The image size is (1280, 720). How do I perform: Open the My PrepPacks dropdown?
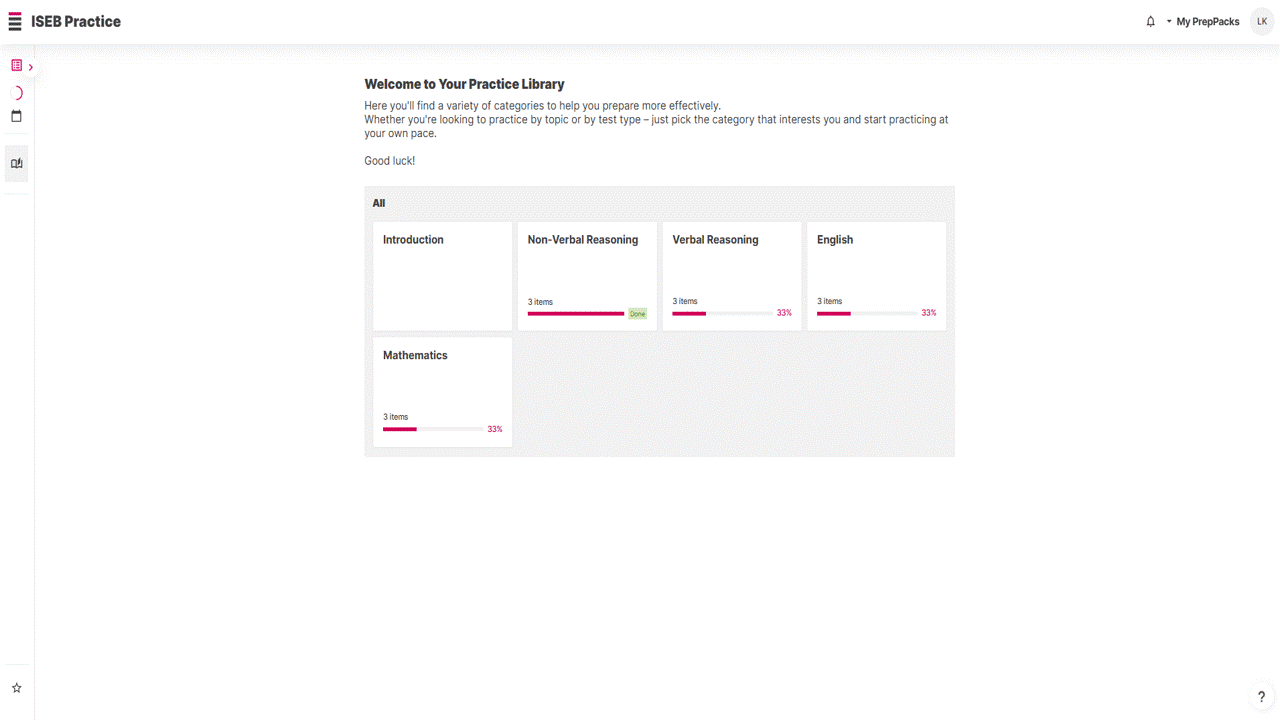click(1203, 22)
